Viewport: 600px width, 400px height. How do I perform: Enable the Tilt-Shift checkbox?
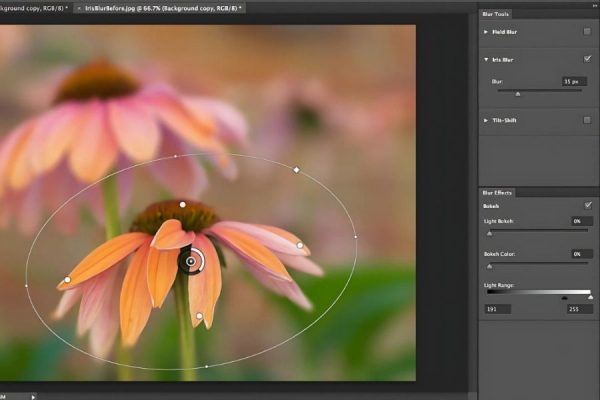coord(587,120)
